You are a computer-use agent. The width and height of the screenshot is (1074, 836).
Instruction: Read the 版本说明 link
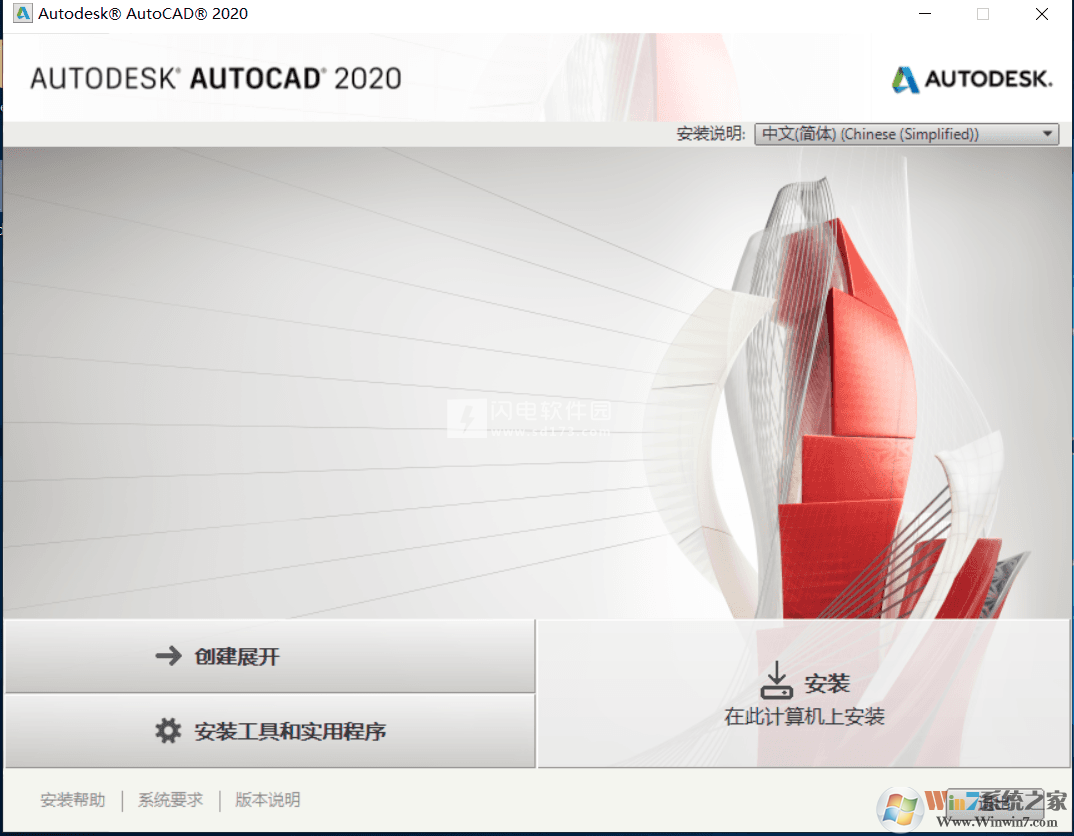[266, 799]
